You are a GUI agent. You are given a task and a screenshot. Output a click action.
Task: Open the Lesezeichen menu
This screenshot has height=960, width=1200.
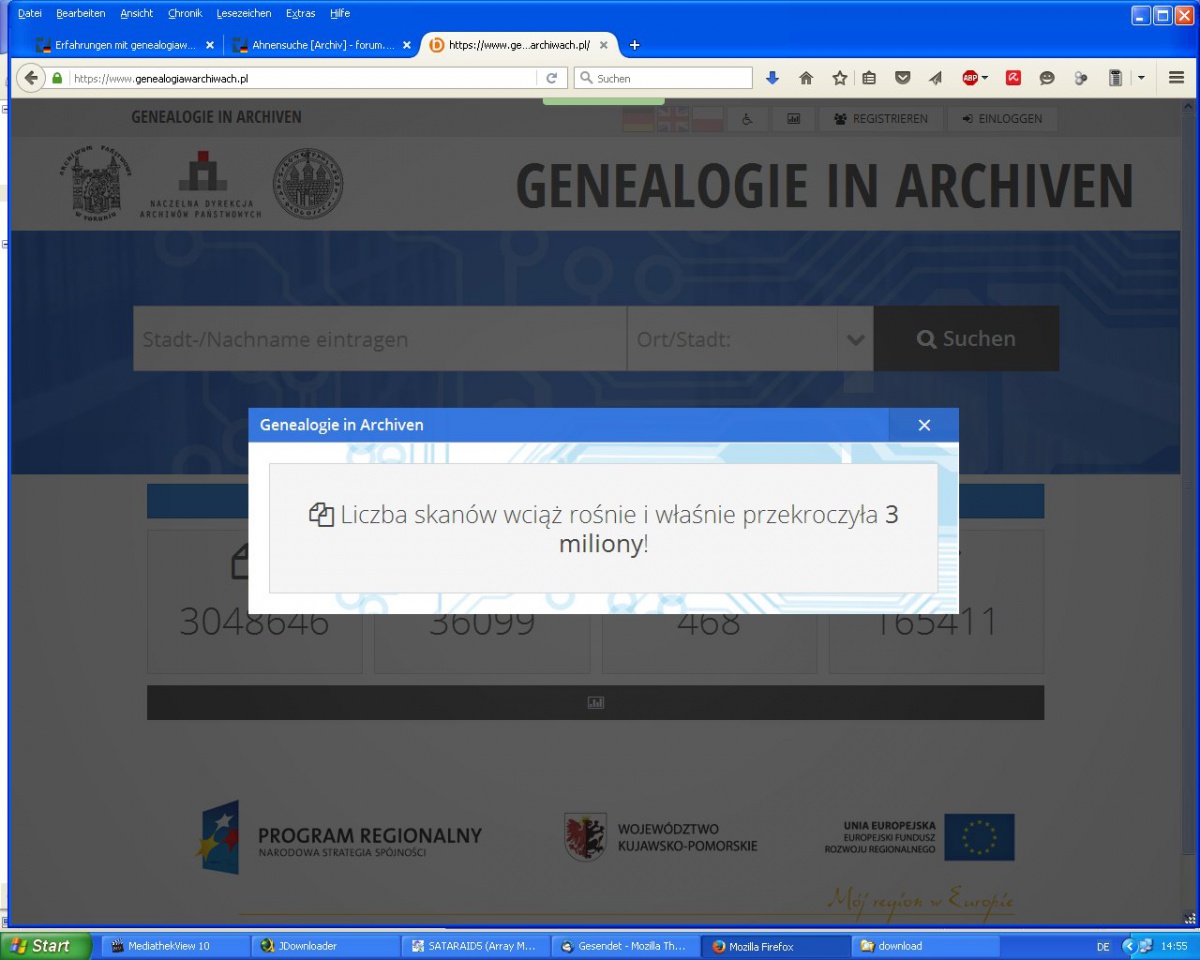coord(243,13)
